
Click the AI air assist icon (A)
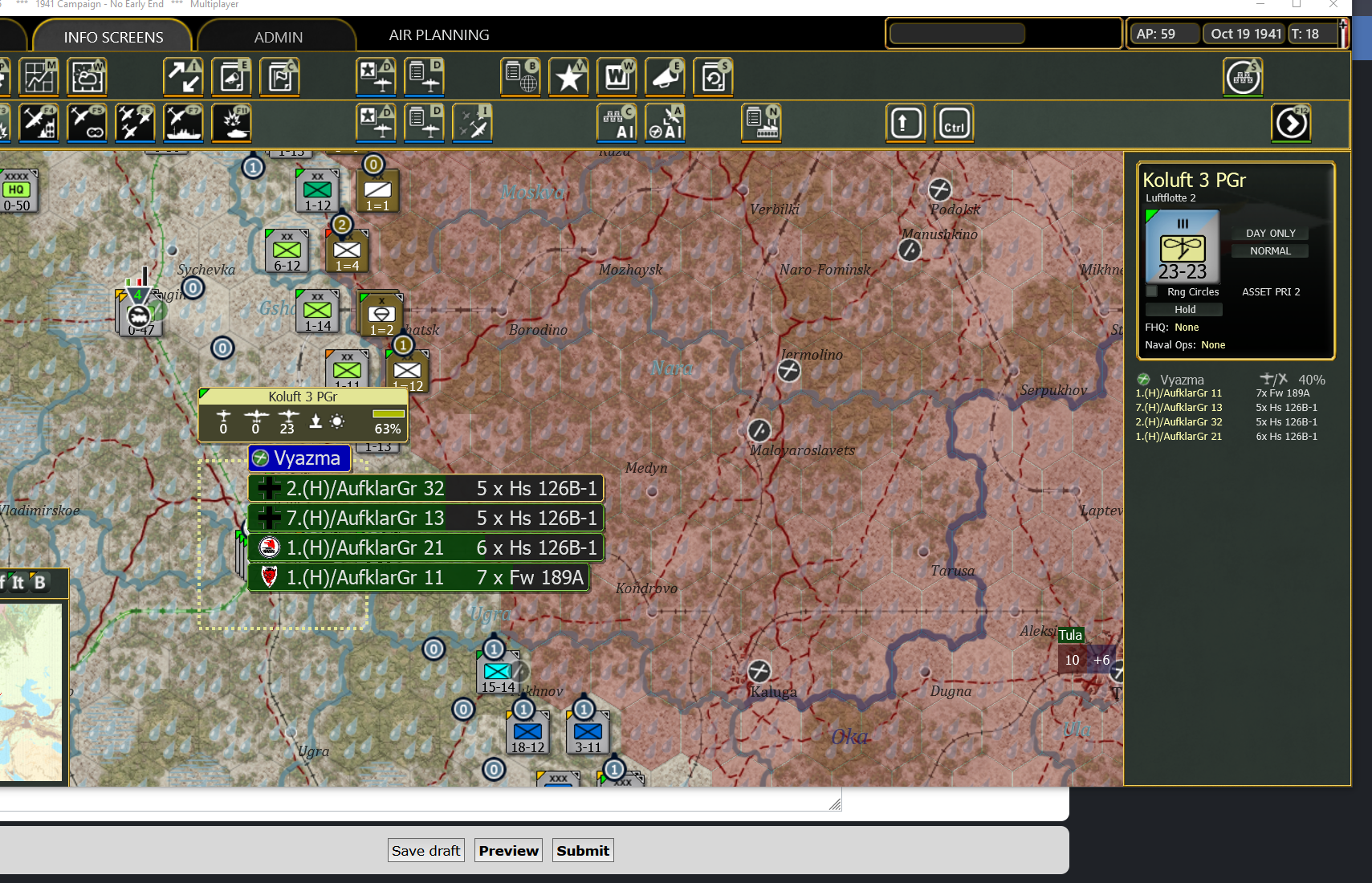click(x=665, y=123)
